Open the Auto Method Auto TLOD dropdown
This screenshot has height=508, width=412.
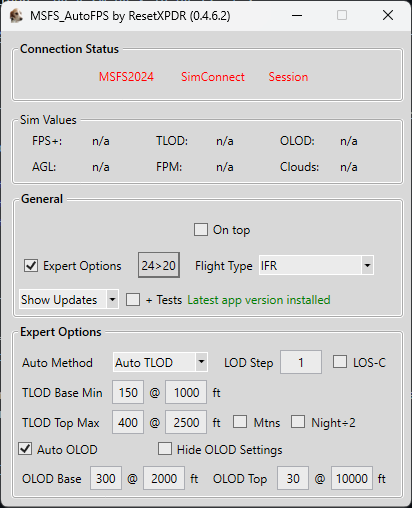(160, 362)
